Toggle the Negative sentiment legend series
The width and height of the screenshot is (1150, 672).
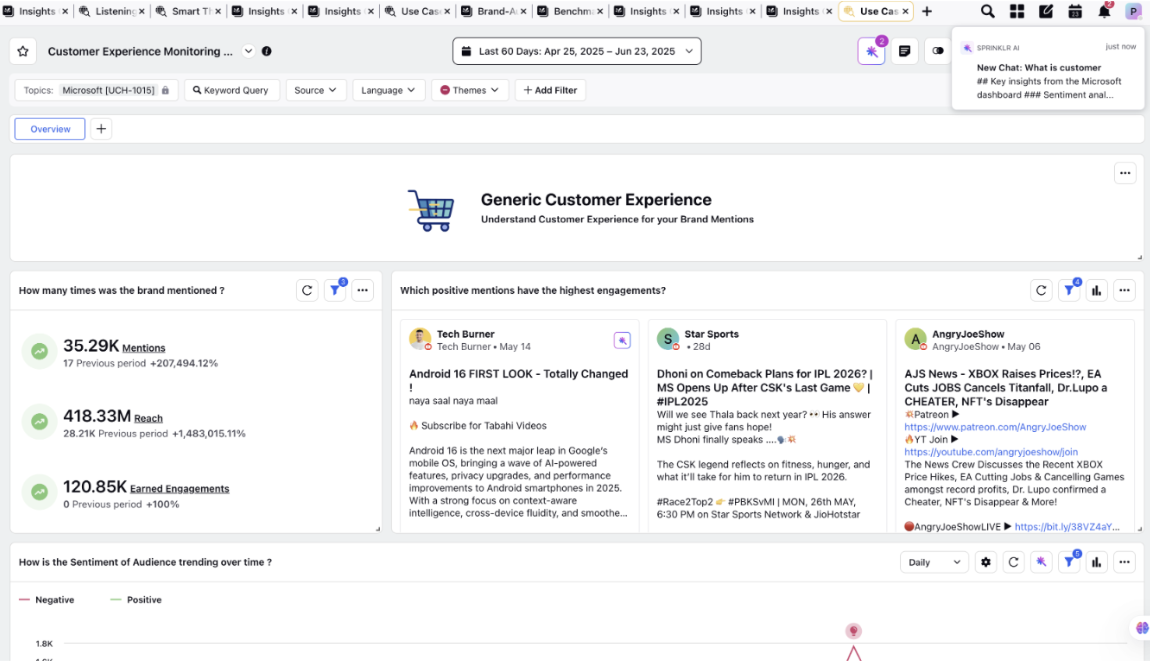click(47, 599)
